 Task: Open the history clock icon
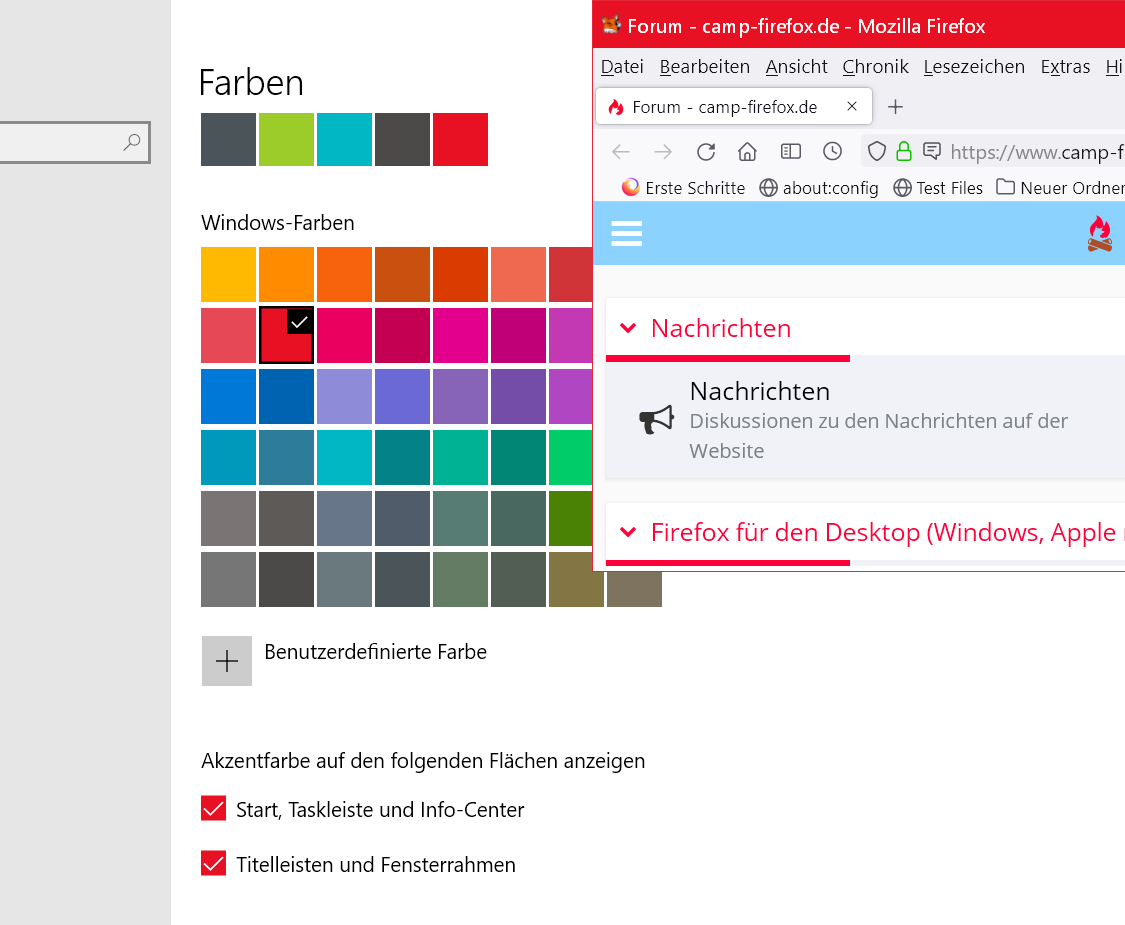pos(832,152)
